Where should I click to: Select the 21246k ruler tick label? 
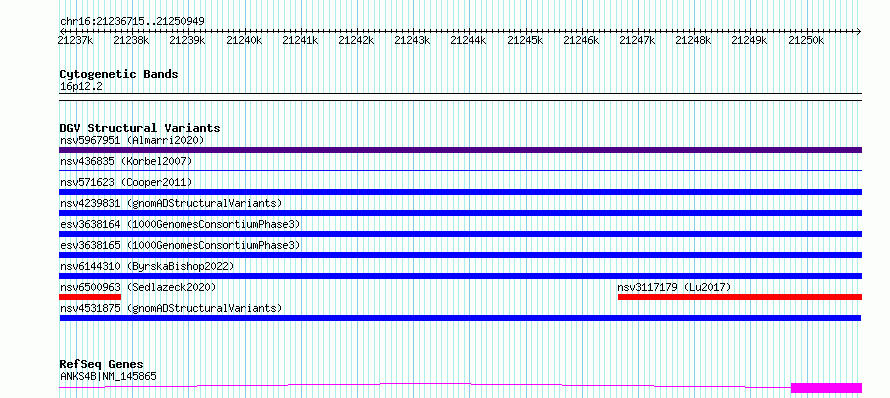coord(581,40)
